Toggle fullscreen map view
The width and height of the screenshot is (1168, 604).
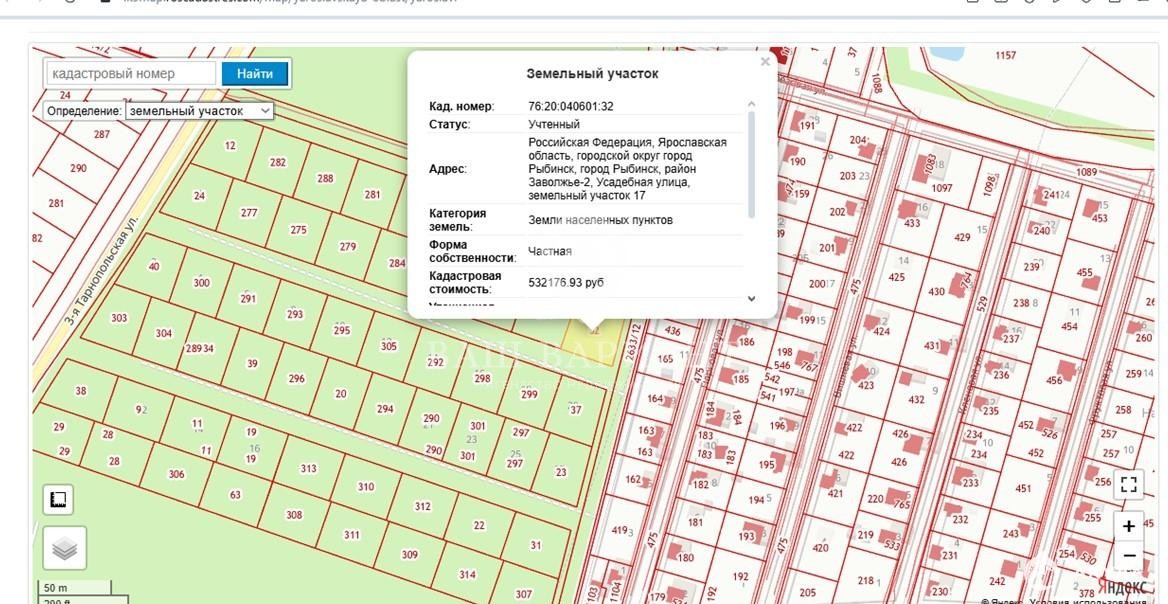coord(1129,485)
